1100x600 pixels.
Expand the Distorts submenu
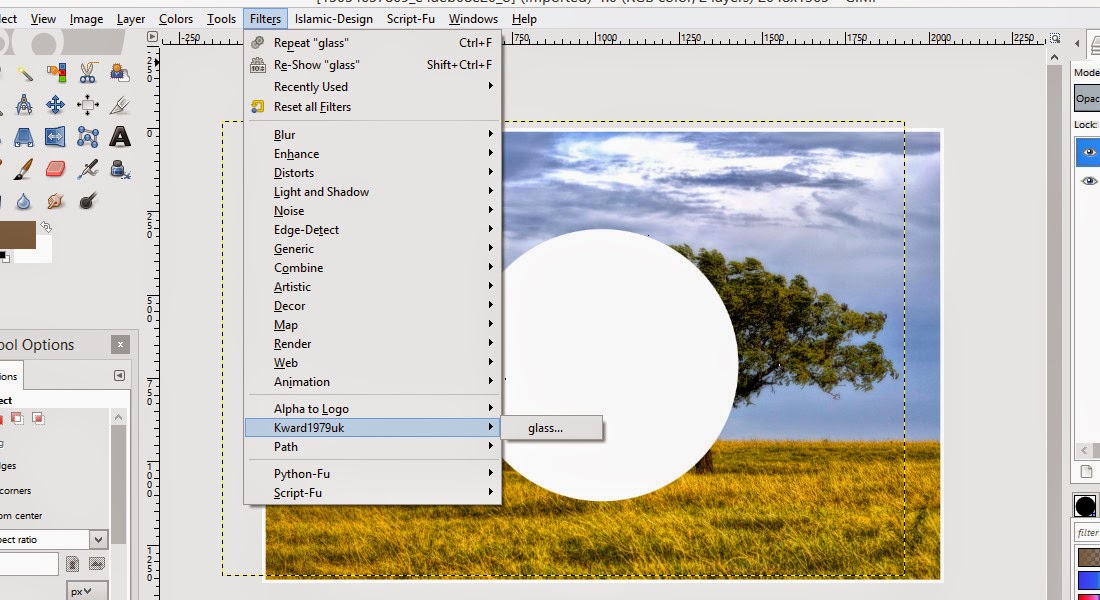coord(373,173)
